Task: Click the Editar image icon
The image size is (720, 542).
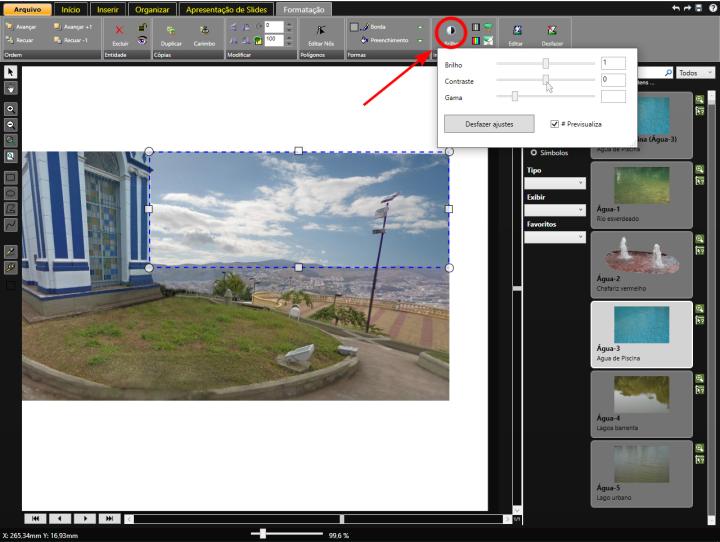Action: (x=517, y=31)
